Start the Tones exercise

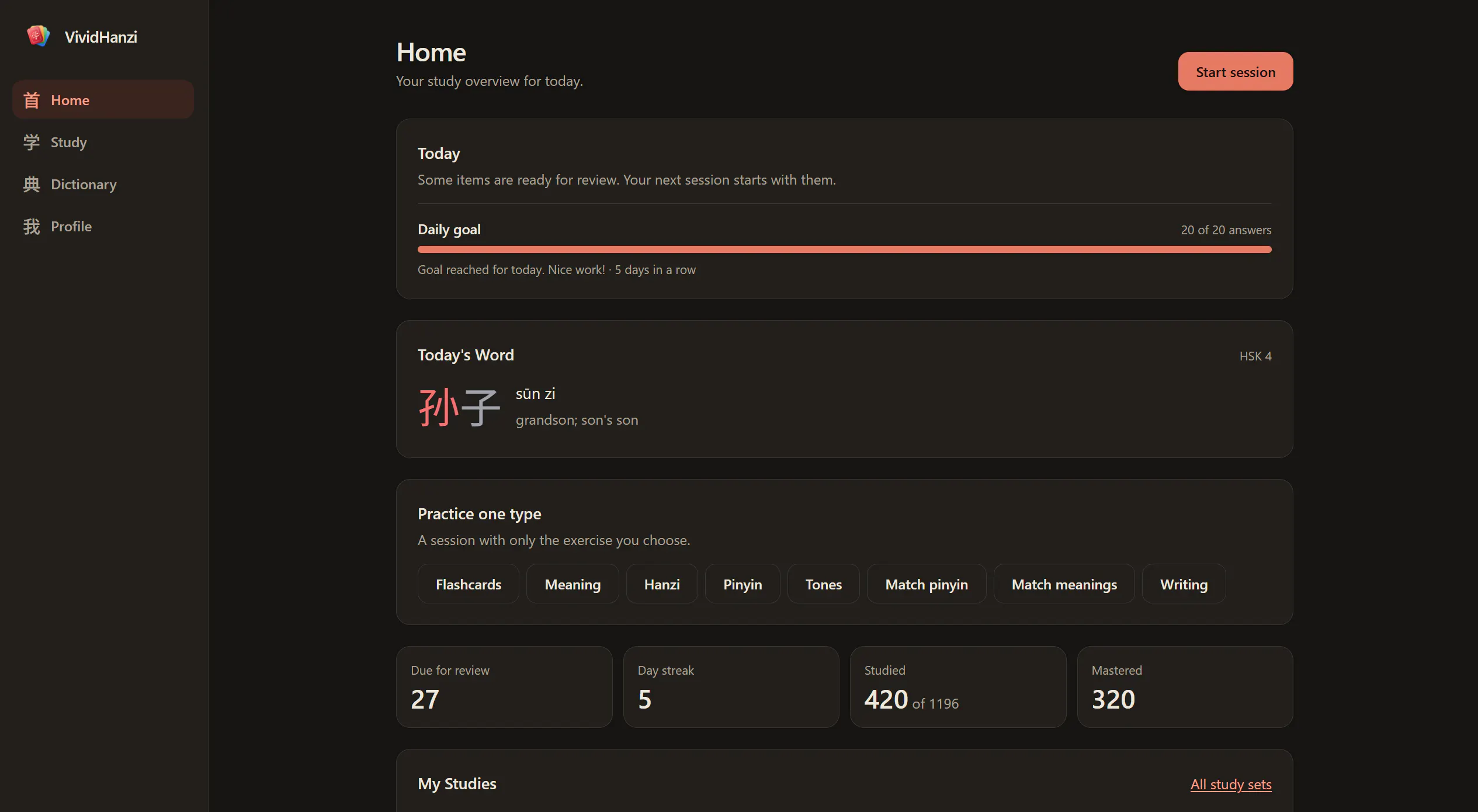click(823, 584)
